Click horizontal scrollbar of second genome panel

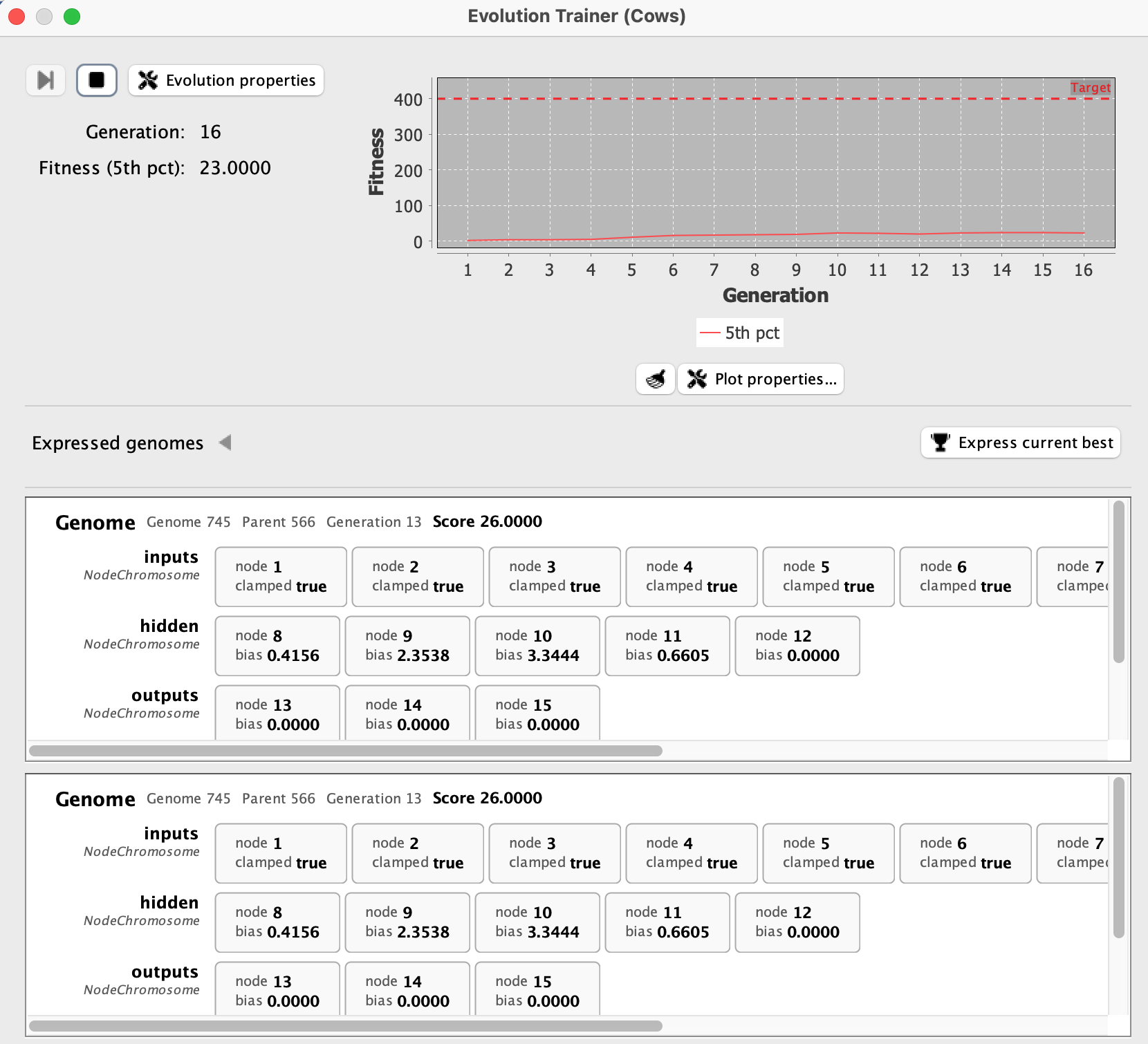(346, 1026)
